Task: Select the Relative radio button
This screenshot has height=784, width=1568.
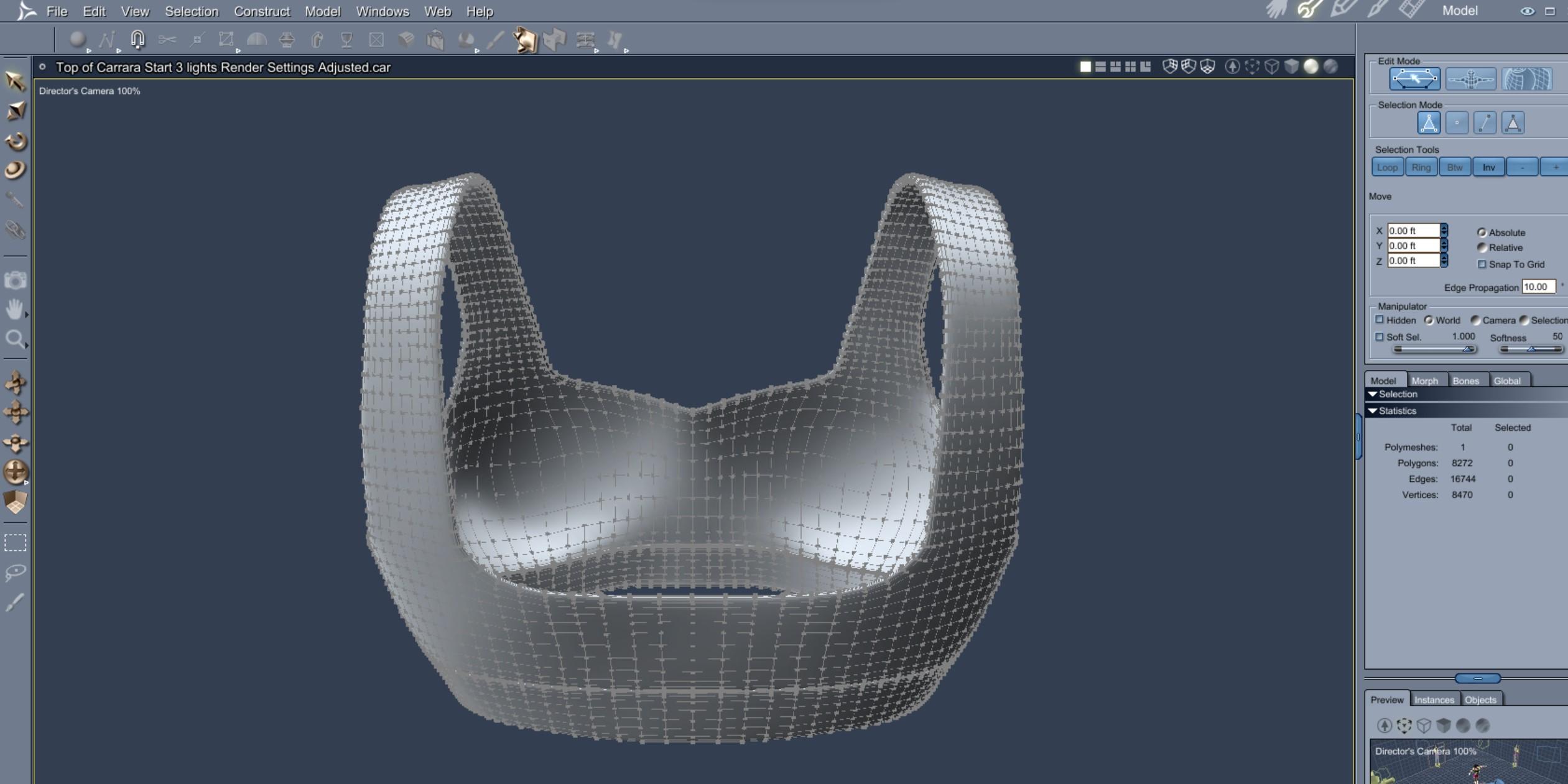Action: [x=1482, y=247]
